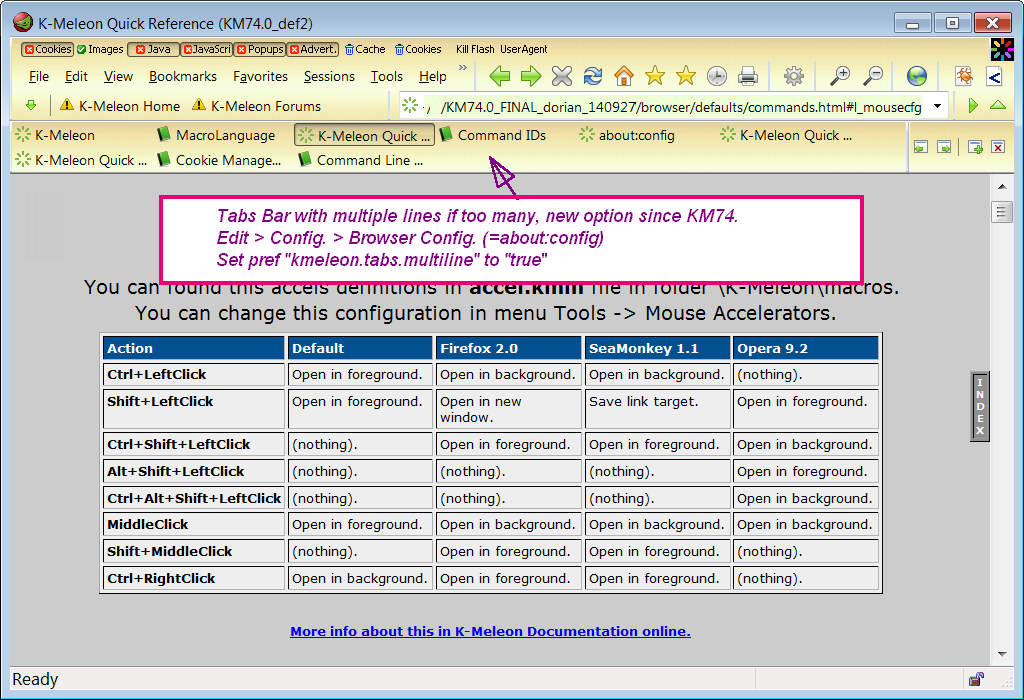Print the page using the printer icon
Viewport: 1024px width, 700px height.
pyautogui.click(x=747, y=76)
